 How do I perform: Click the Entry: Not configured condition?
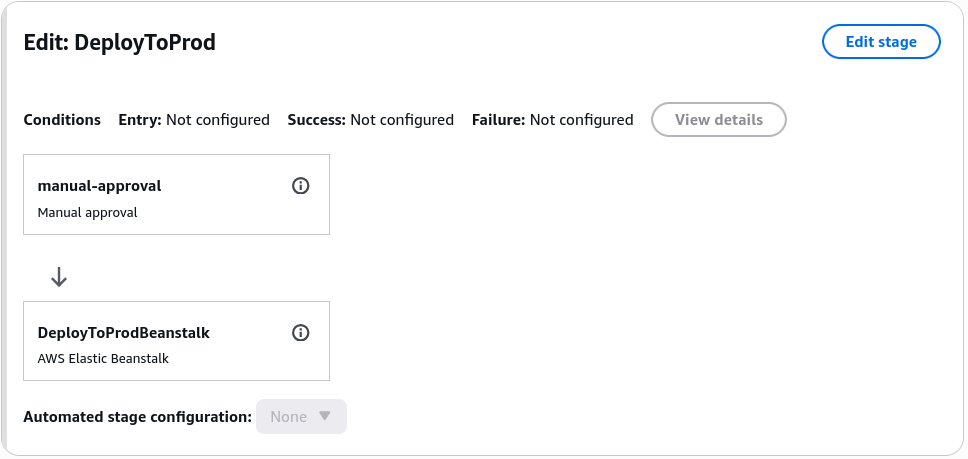click(x=194, y=120)
